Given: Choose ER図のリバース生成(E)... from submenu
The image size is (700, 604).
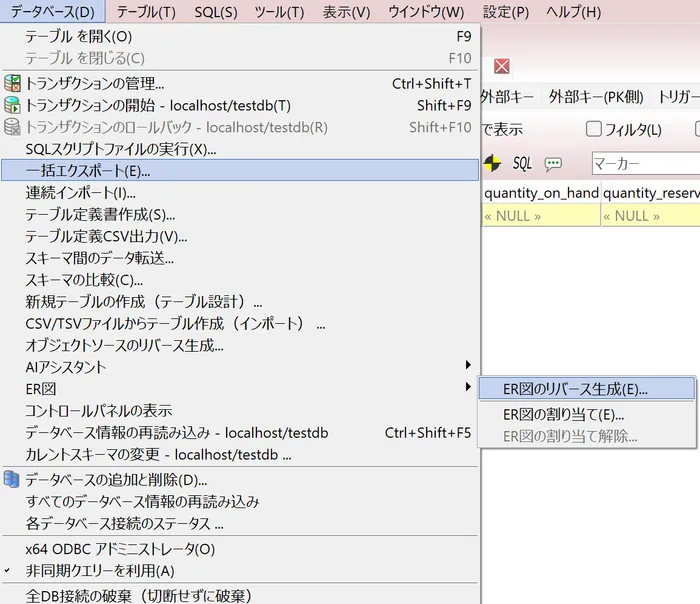Looking at the screenshot, I should 575,389.
